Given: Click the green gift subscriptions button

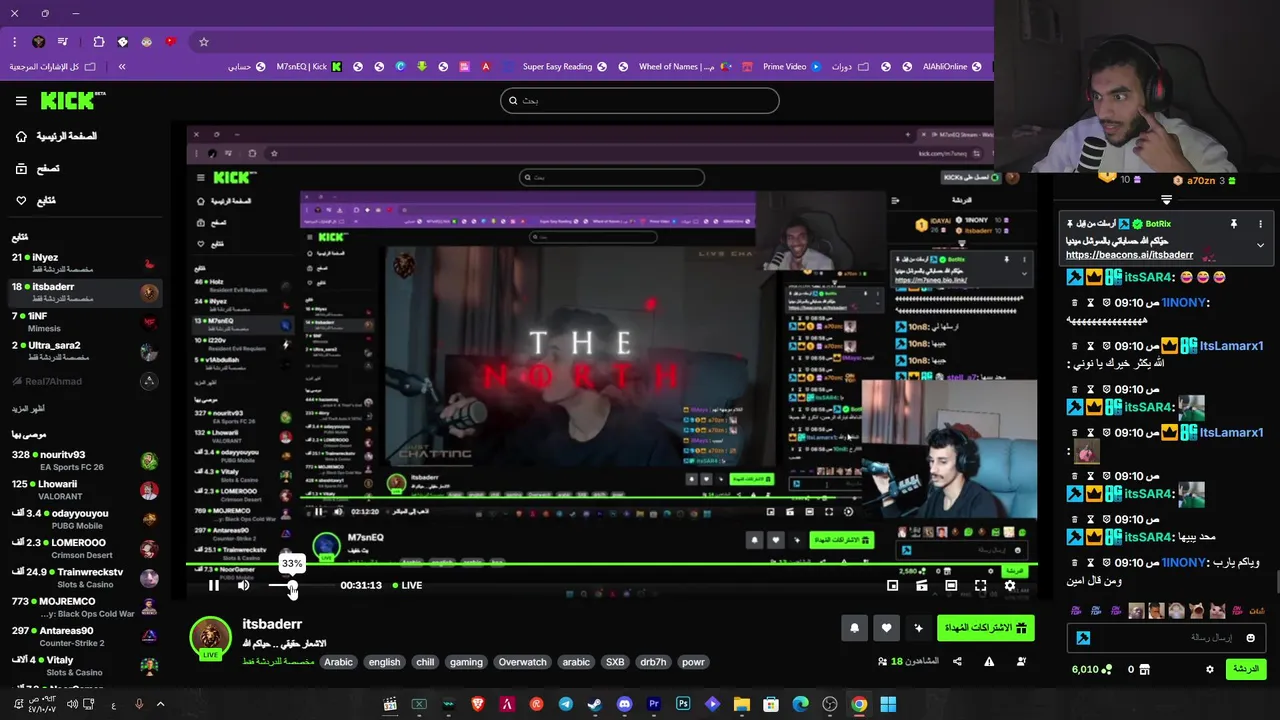Looking at the screenshot, I should 984,628.
